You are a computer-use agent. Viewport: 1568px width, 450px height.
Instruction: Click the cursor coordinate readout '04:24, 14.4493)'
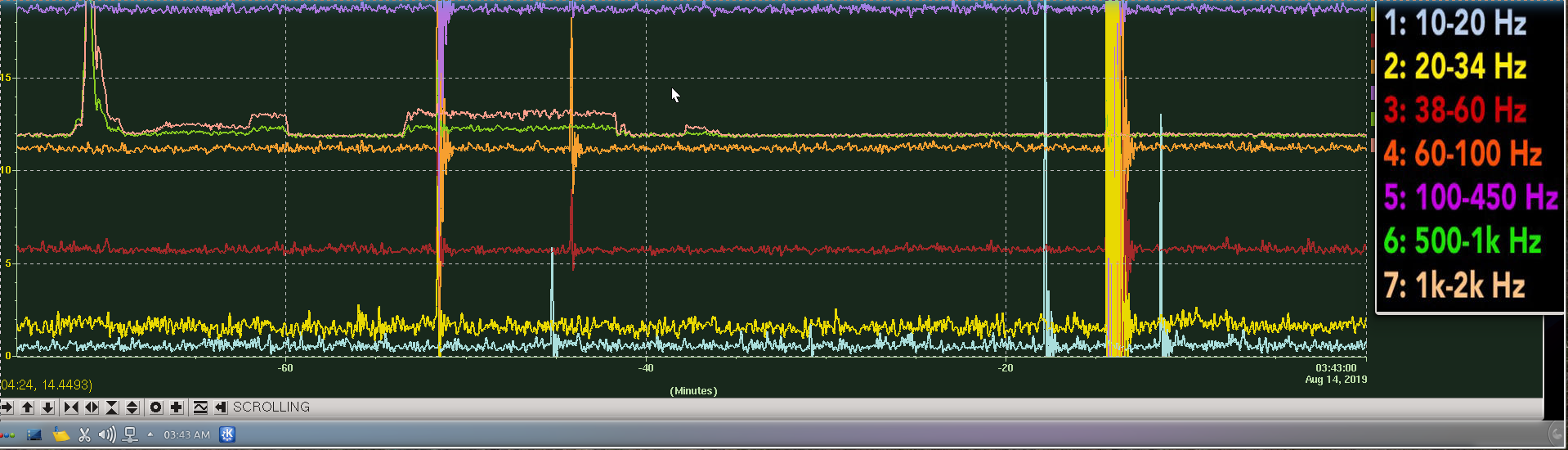pos(46,385)
